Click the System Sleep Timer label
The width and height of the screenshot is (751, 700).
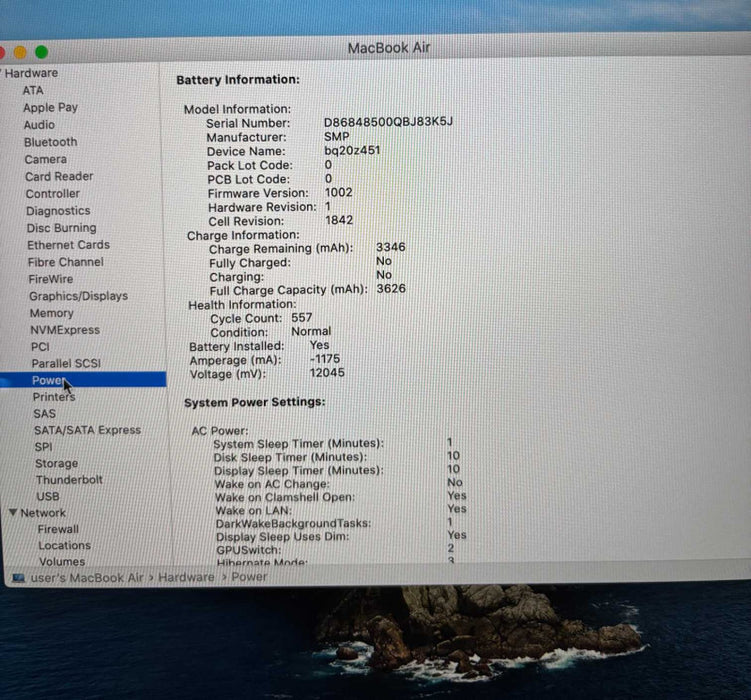point(299,444)
